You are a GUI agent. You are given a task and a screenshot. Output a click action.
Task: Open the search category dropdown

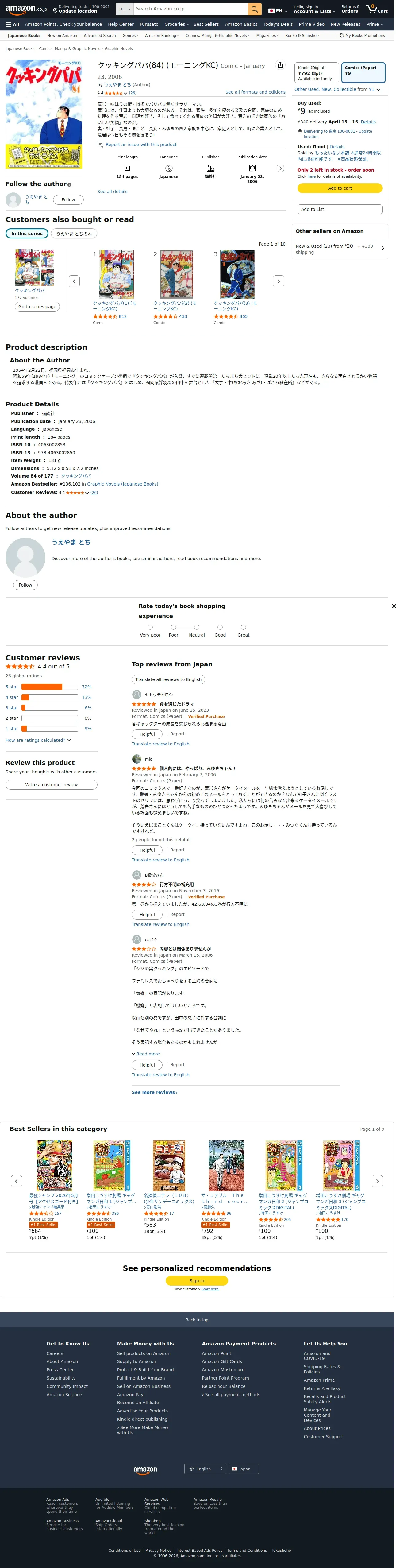click(x=125, y=9)
